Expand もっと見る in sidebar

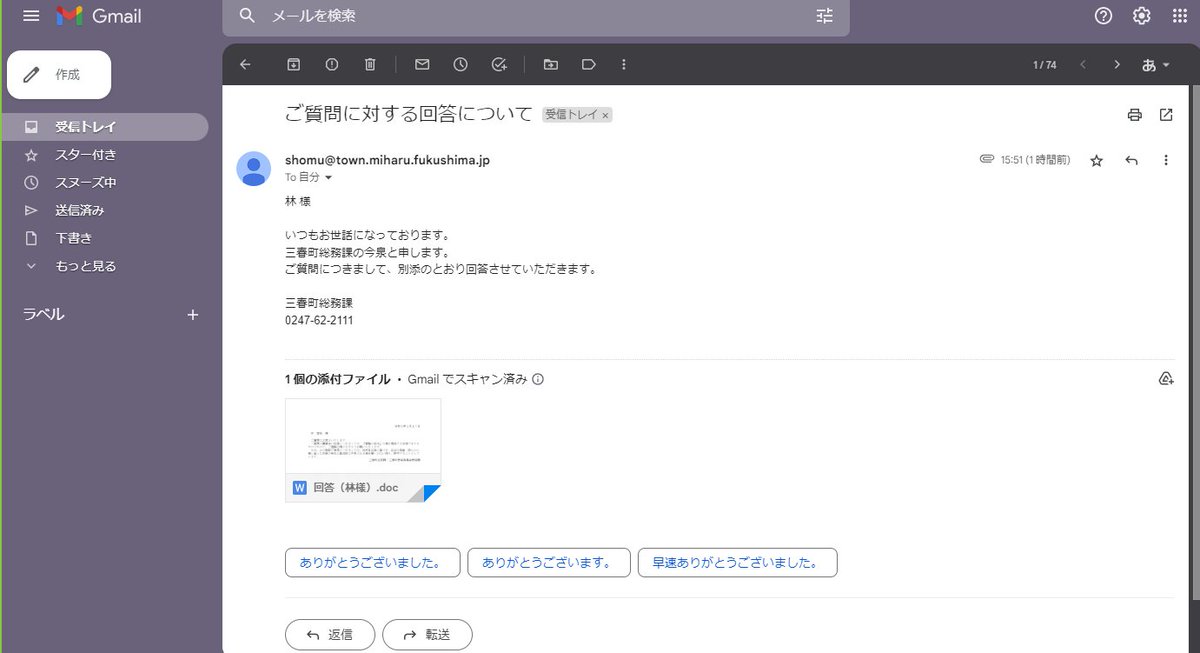point(85,266)
